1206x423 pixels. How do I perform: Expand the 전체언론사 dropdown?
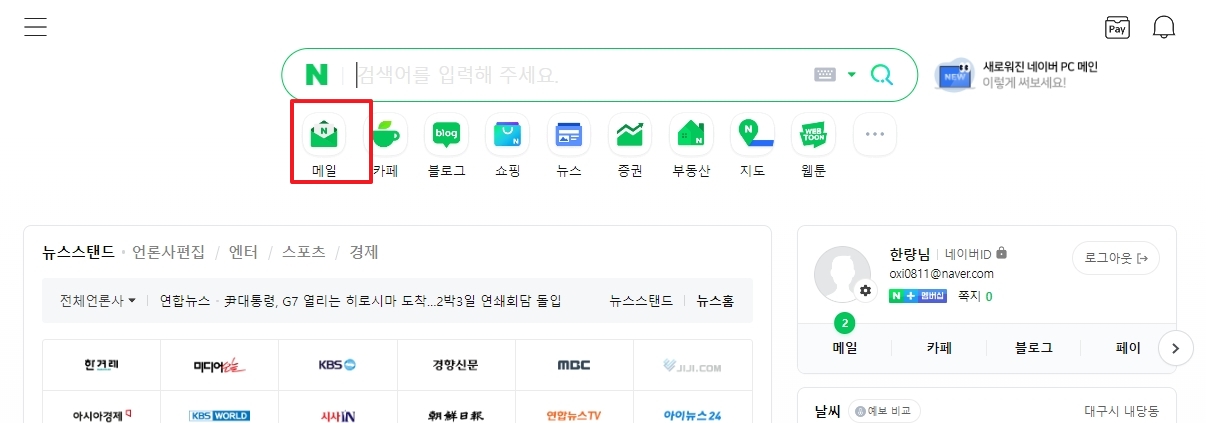click(x=98, y=300)
